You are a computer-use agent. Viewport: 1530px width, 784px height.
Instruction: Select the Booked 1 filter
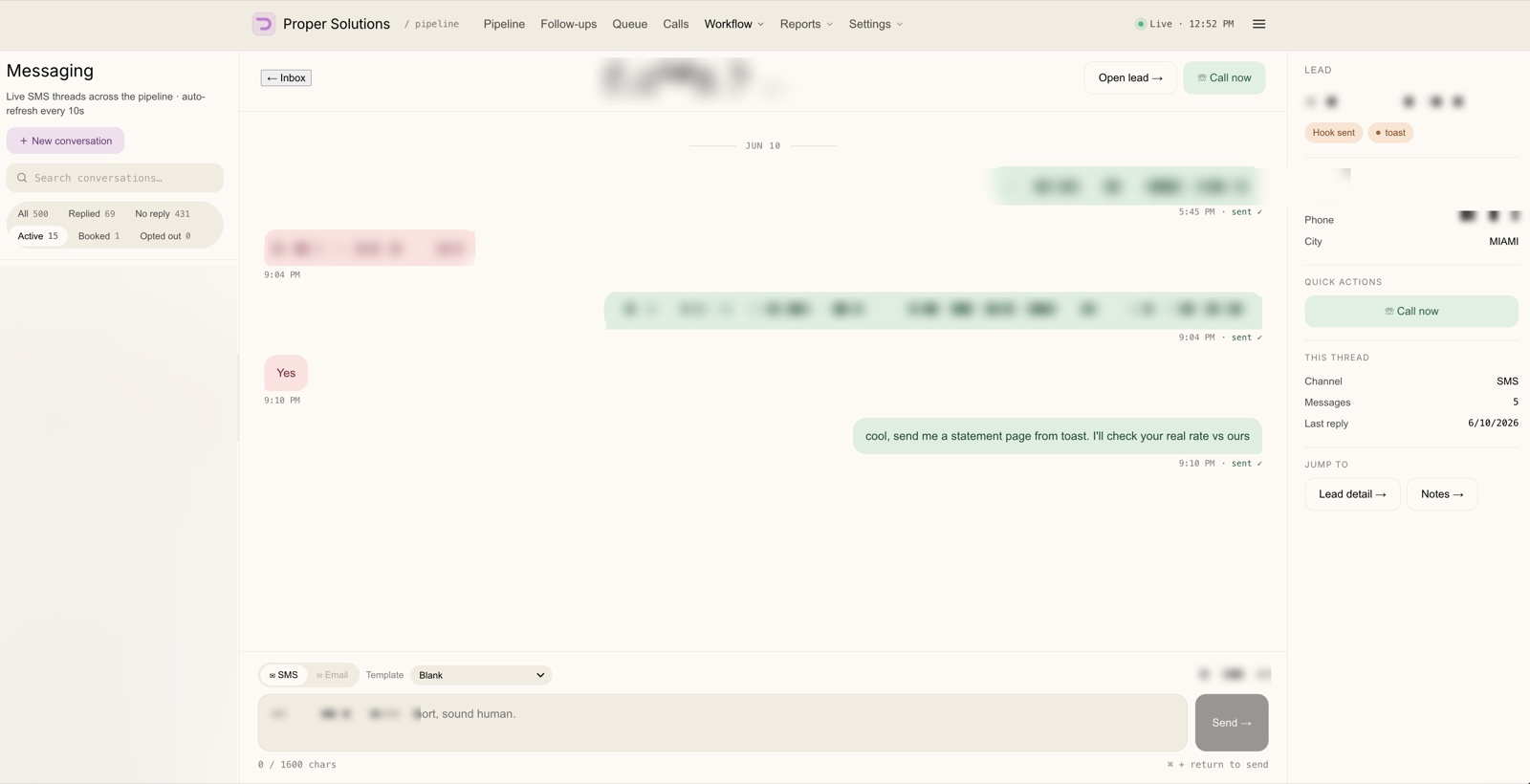click(99, 236)
